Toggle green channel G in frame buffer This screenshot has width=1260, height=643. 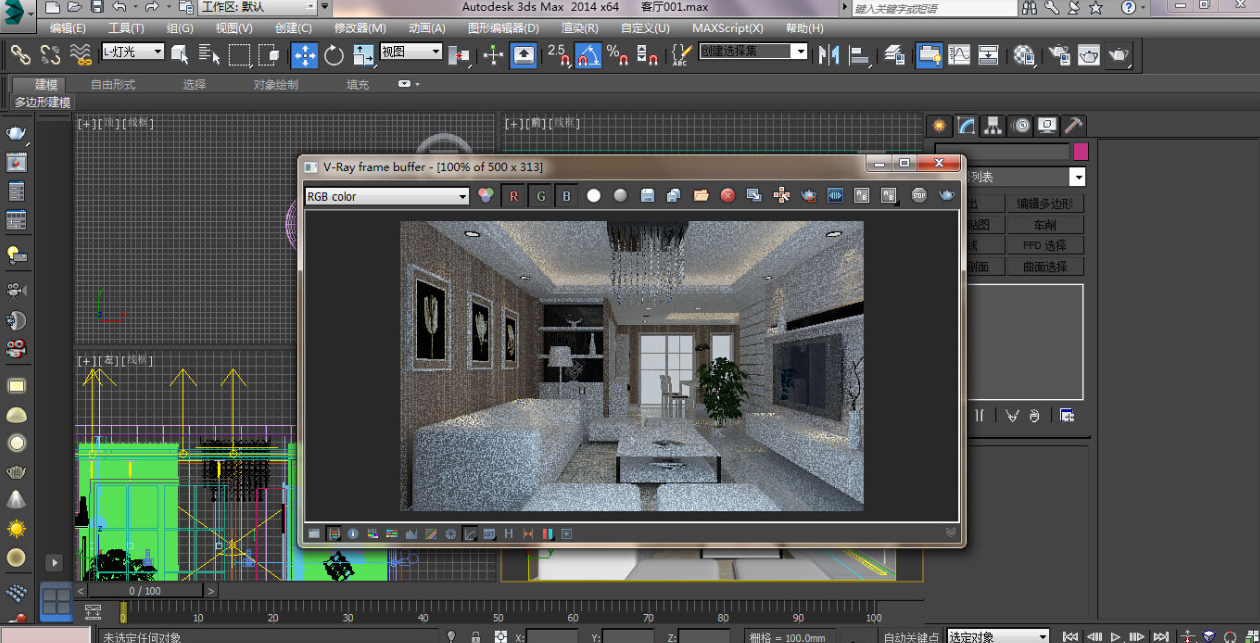[x=540, y=196]
